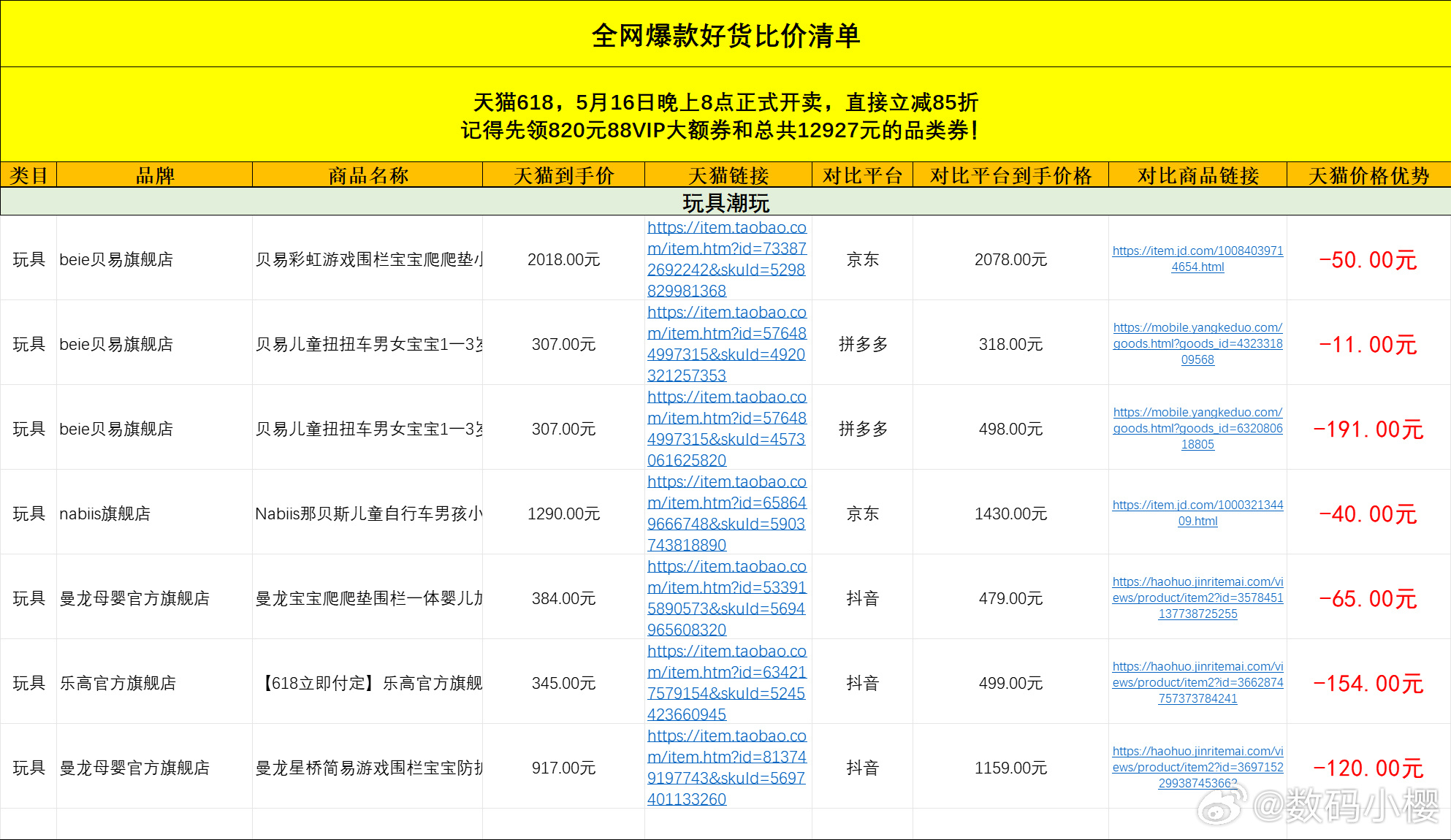Open the Tmall link ending in 061625820
The image size is (1451, 840).
[x=727, y=428]
